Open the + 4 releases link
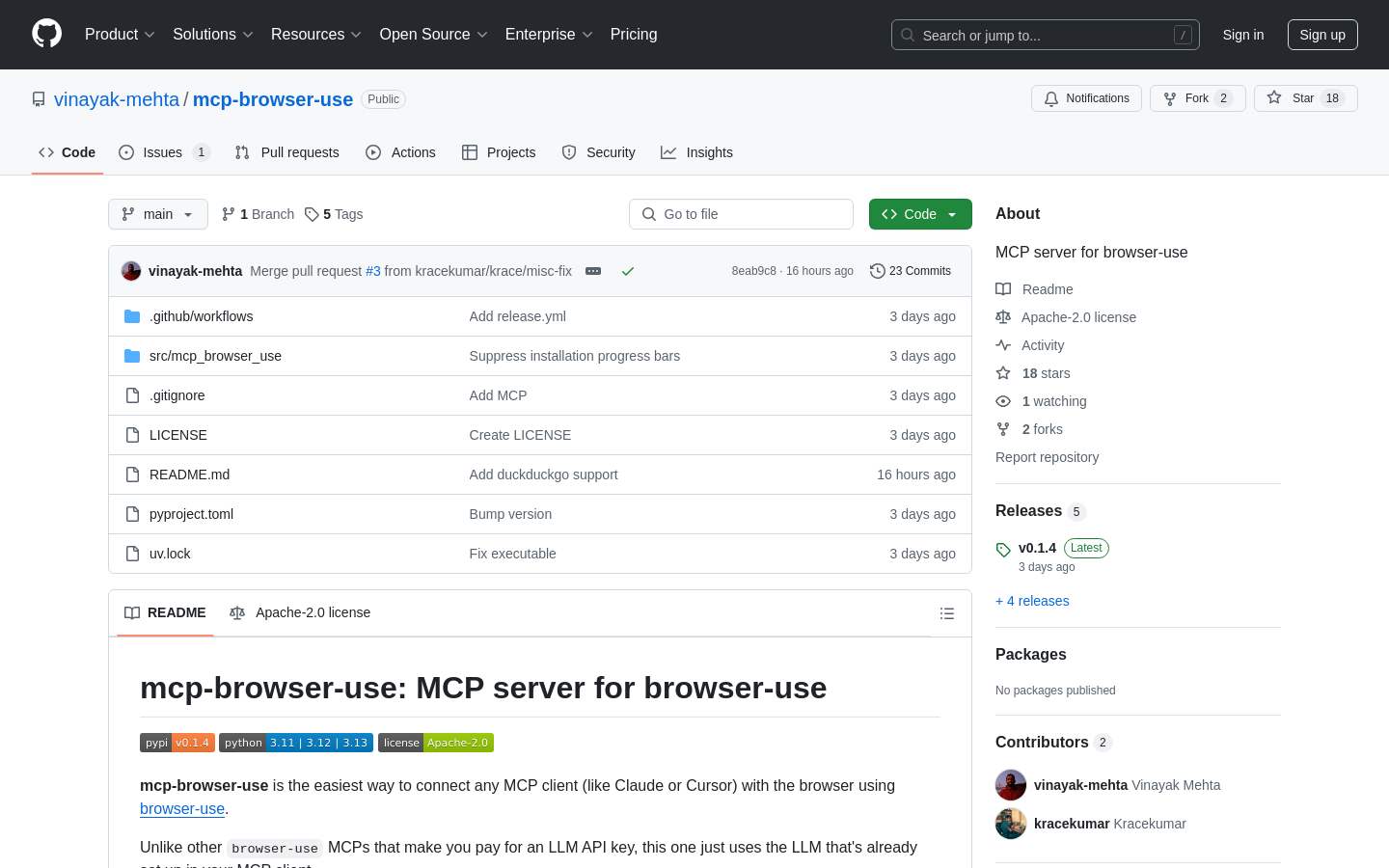The height and width of the screenshot is (868, 1389). pos(1032,601)
